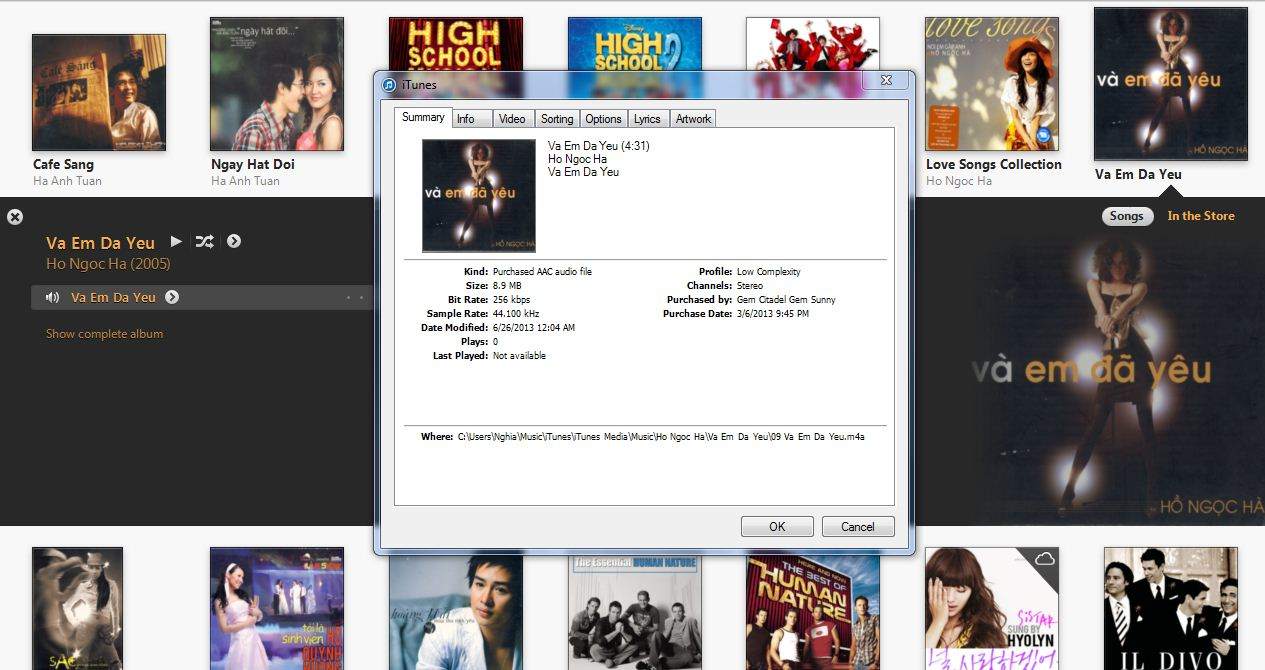1265x670 pixels.
Task: Open album options arrow beside shuffle icon
Action: [x=234, y=241]
